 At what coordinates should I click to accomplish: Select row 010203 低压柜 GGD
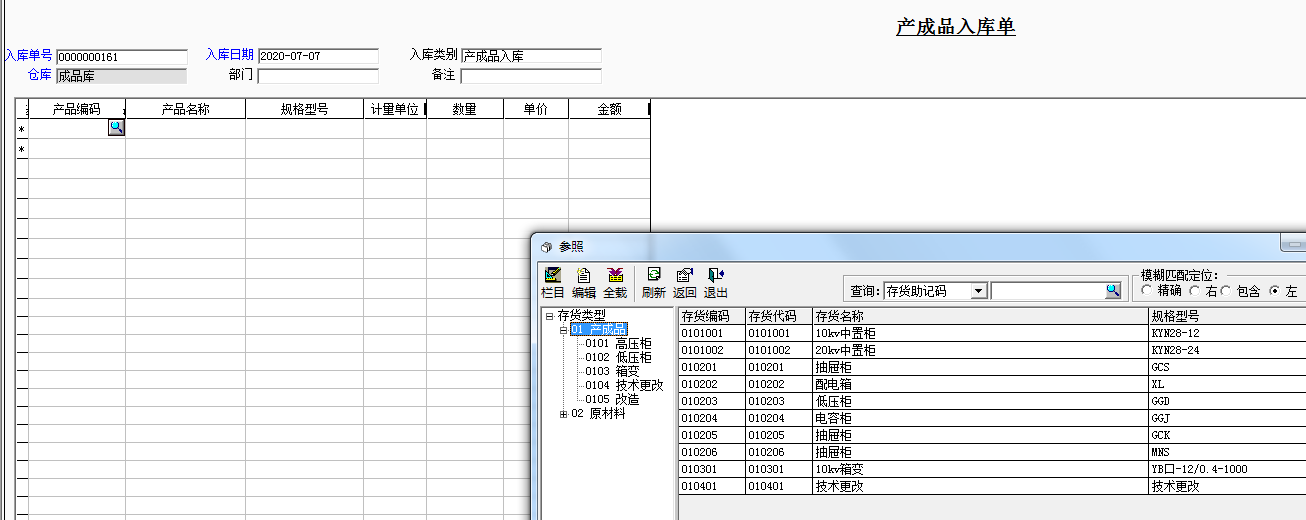point(992,401)
